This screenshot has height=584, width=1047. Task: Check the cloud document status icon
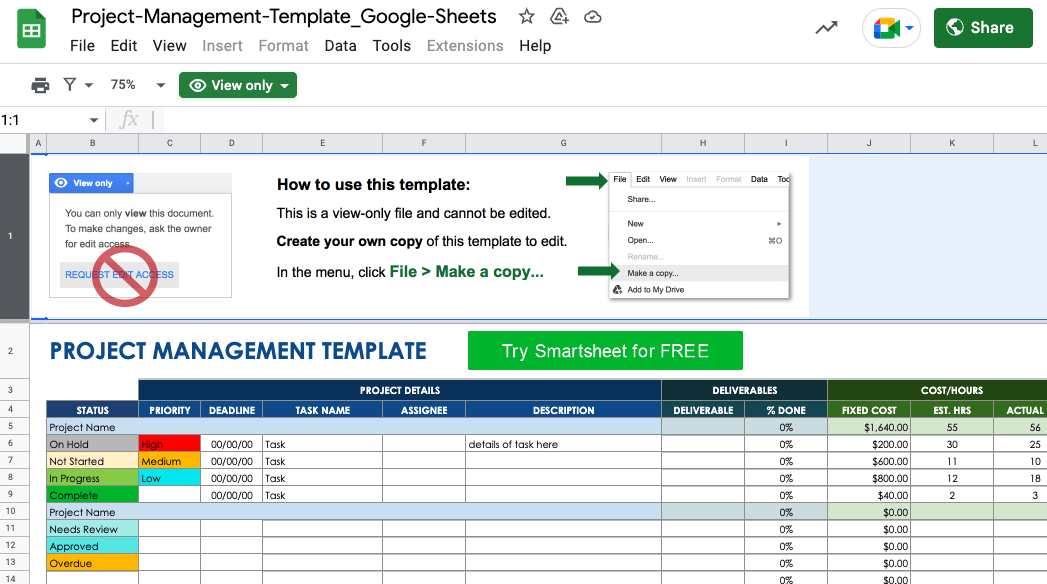(593, 17)
